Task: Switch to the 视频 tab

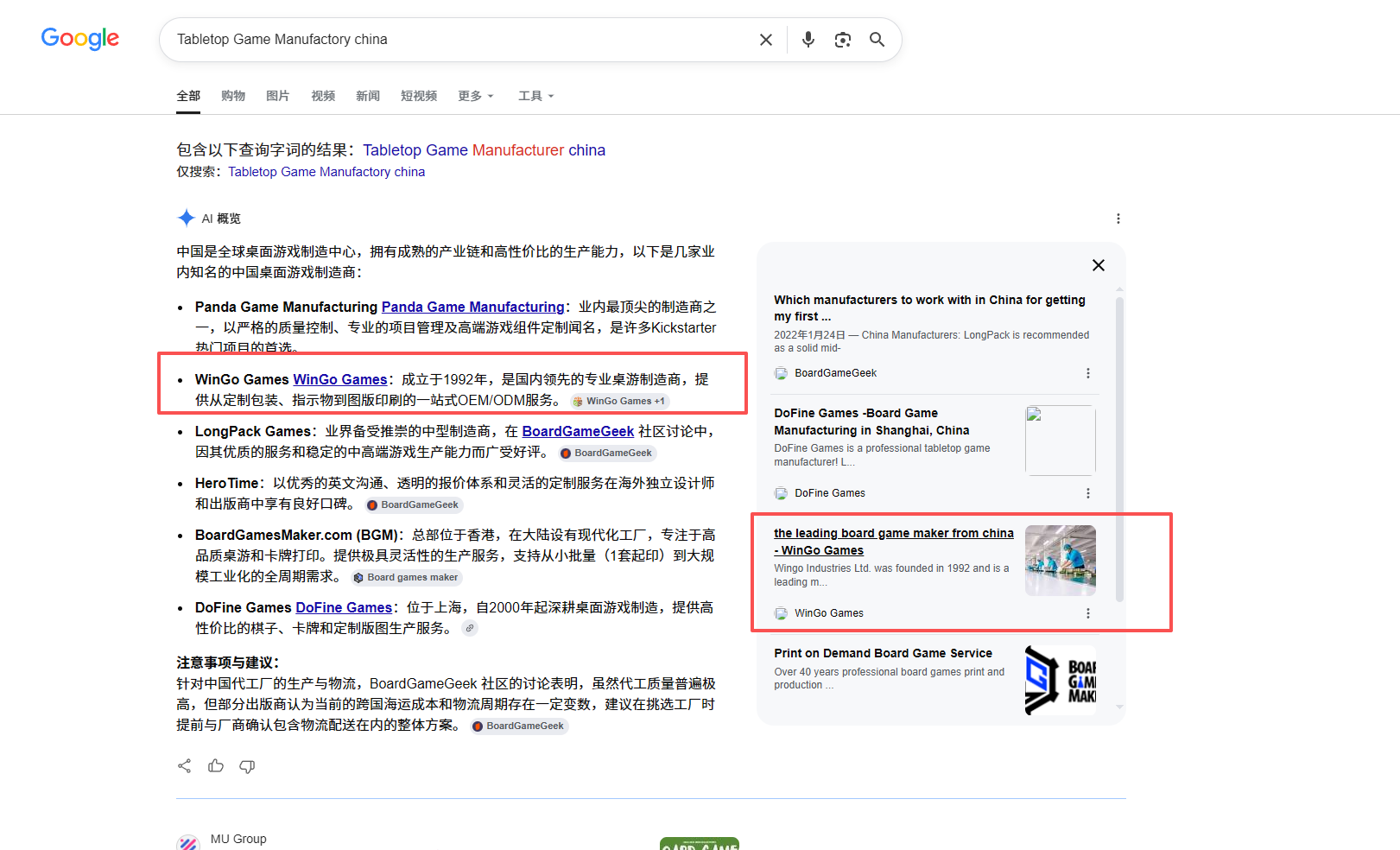Action: (323, 96)
